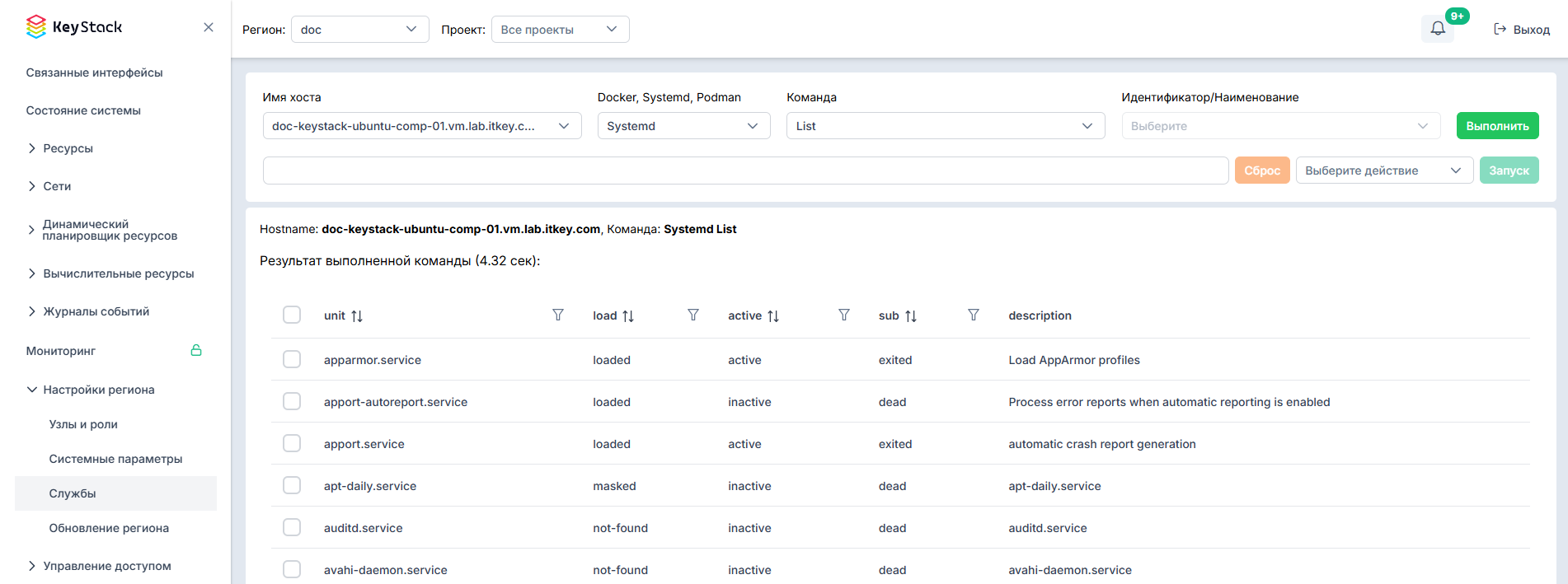
Task: Click the automatic crash report generation description
Action: pyautogui.click(x=1102, y=444)
